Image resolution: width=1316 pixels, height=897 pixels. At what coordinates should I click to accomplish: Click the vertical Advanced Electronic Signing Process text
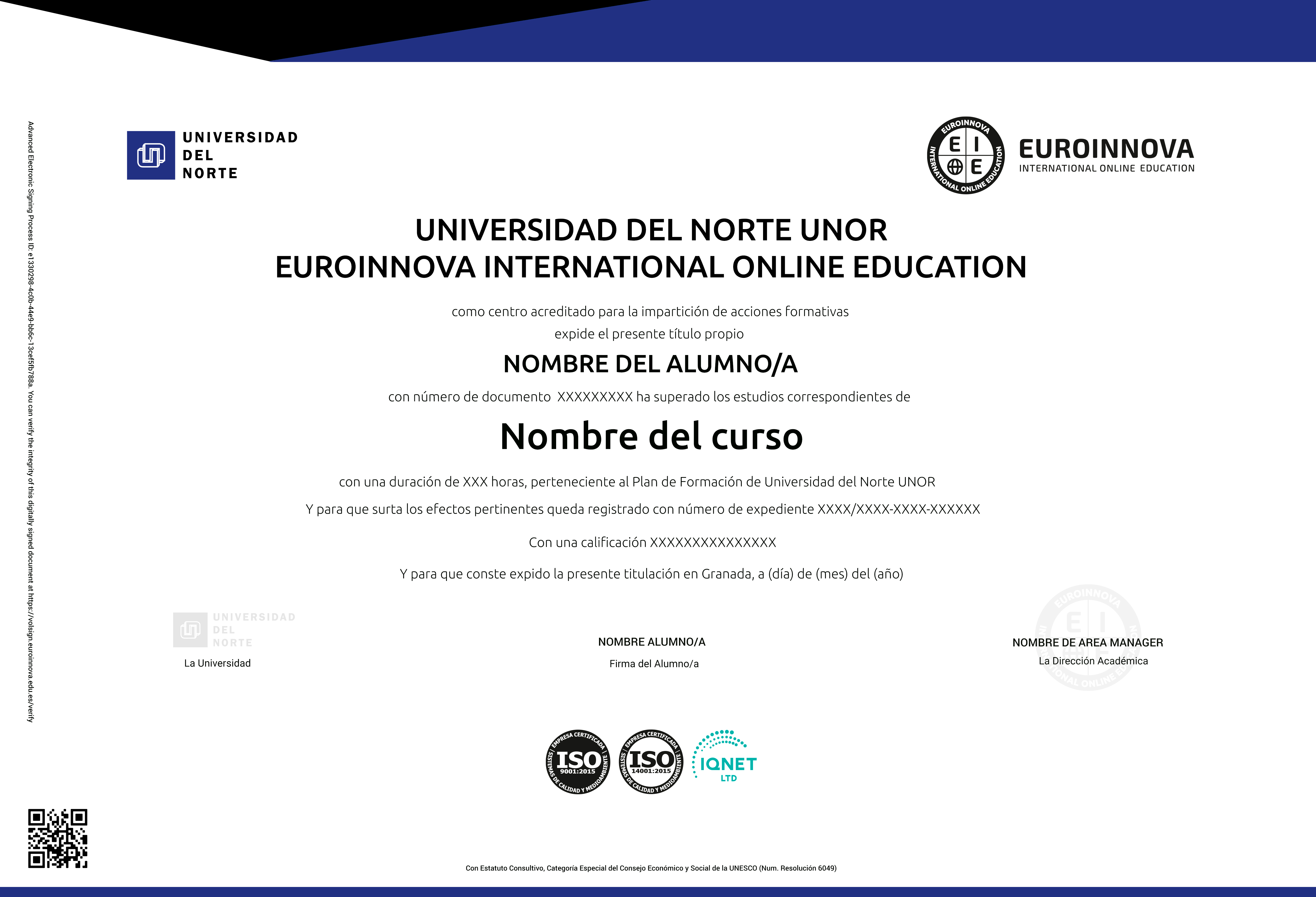tap(31, 422)
